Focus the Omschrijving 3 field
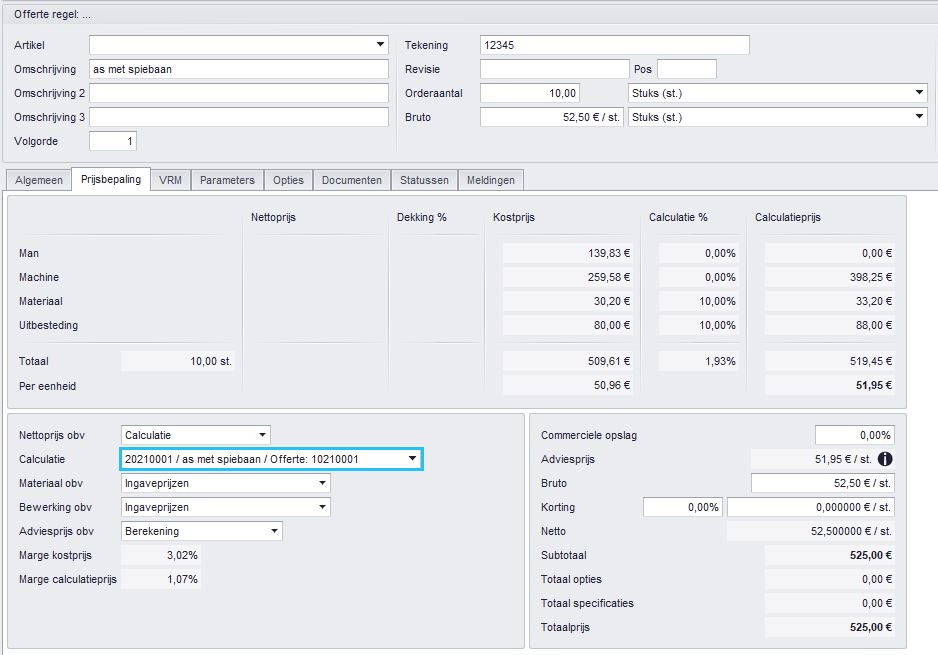Viewport: 938px width, 655px height. pos(239,117)
